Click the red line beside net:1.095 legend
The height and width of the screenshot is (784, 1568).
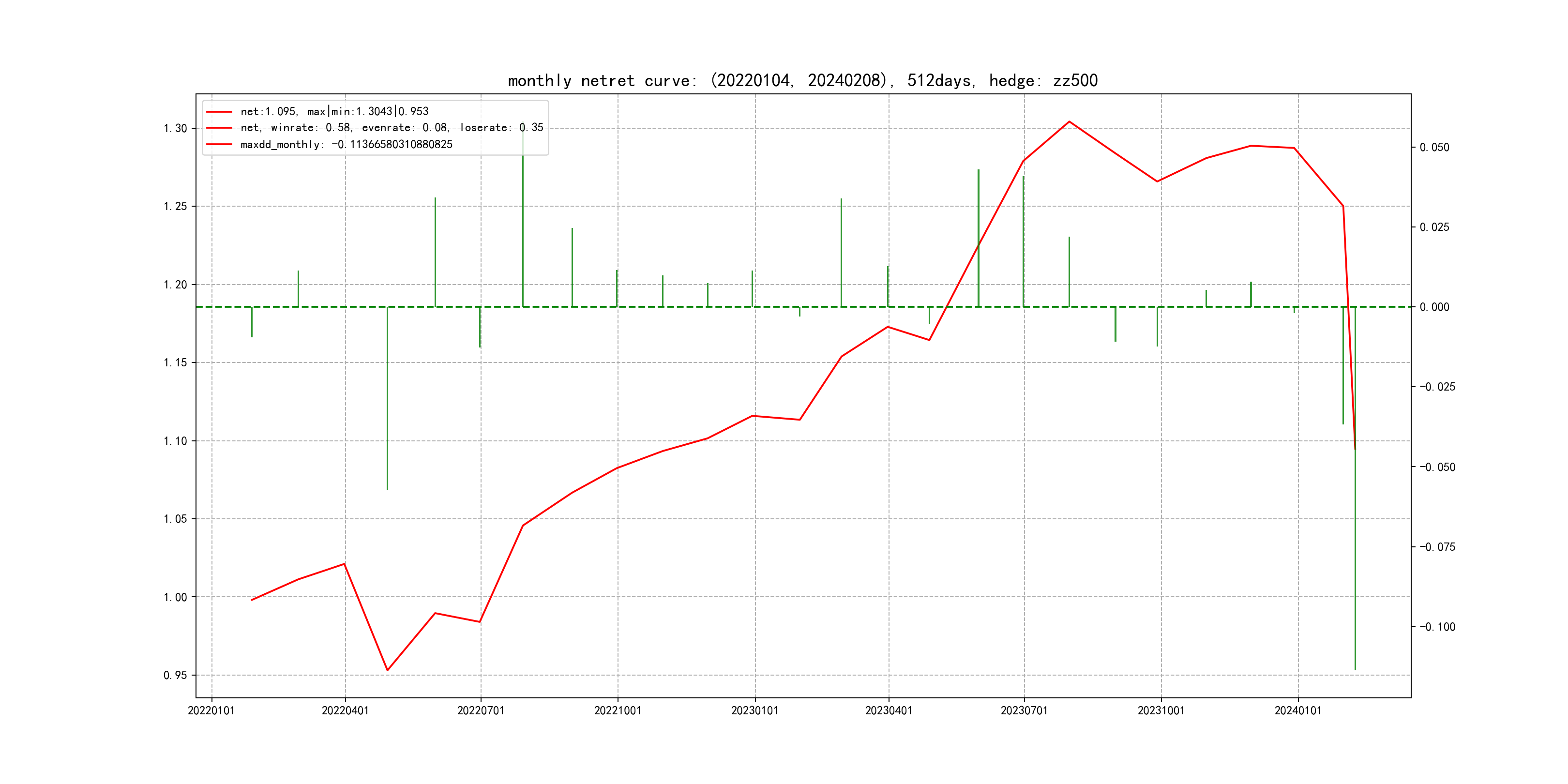[x=219, y=112]
